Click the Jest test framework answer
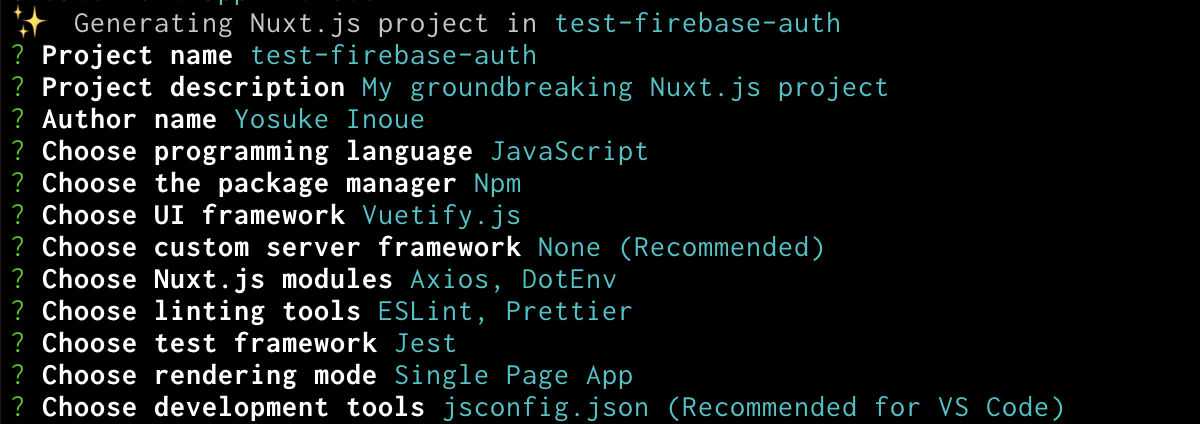1200x424 pixels. click(x=425, y=343)
